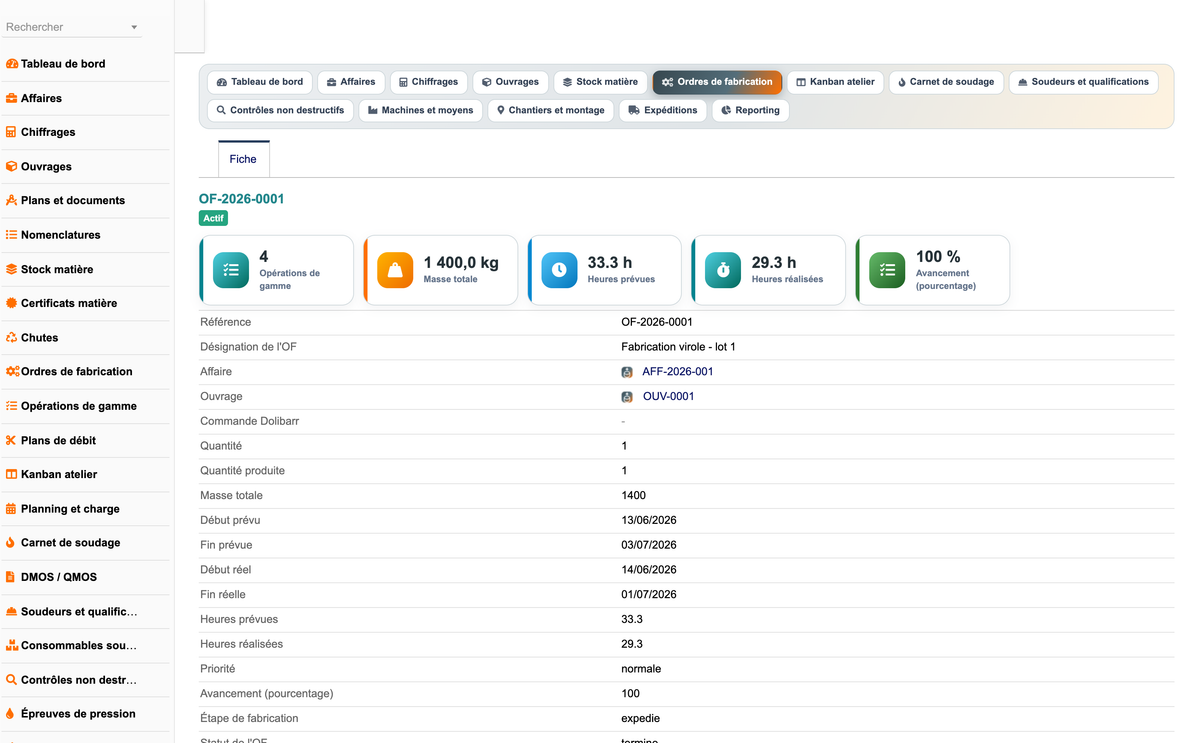Click the Ouvrages box icon in sidebar
Image resolution: width=1200 pixels, height=743 pixels.
12,166
